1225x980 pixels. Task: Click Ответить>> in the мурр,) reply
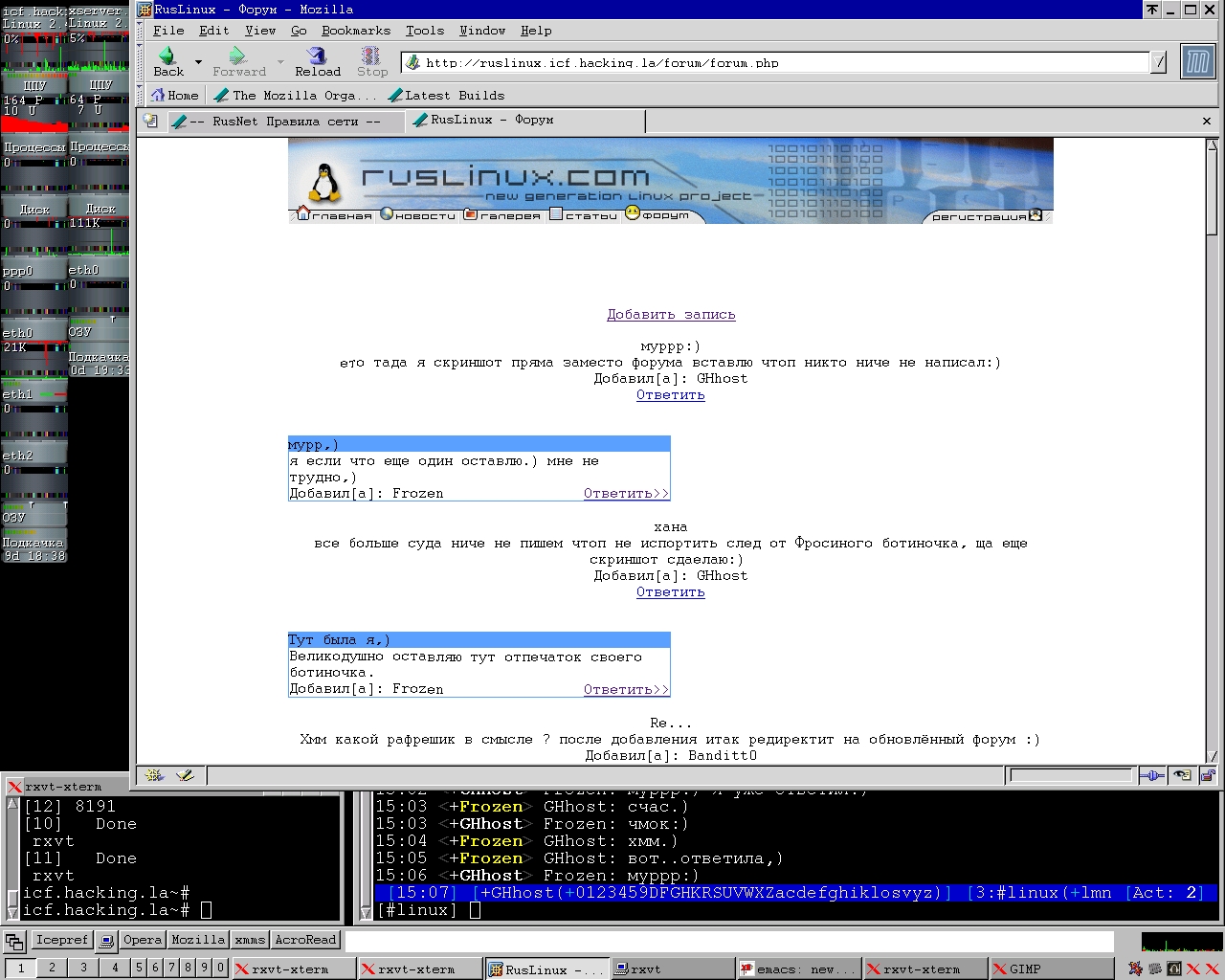[626, 494]
